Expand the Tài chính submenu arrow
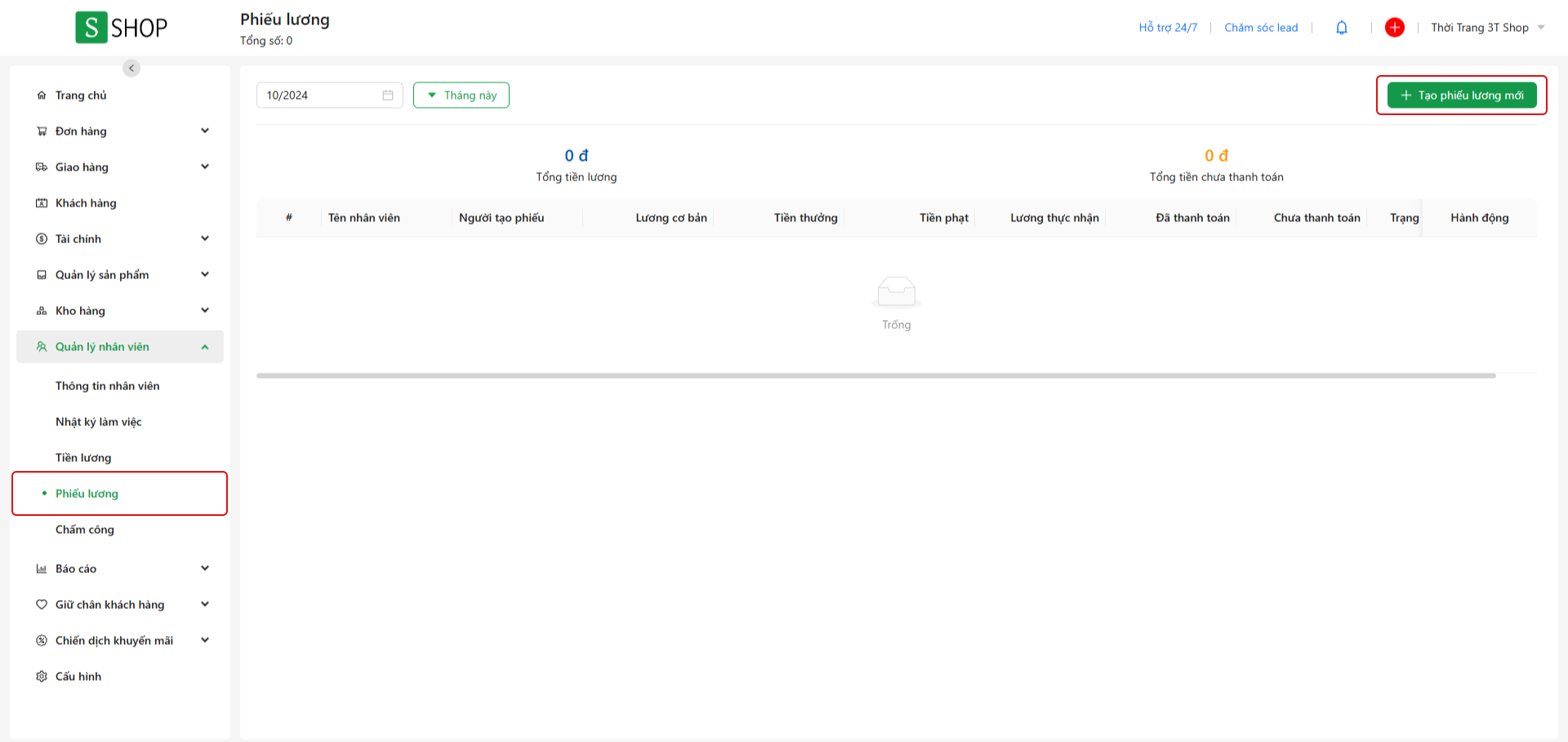The image size is (1568, 742). tap(205, 238)
